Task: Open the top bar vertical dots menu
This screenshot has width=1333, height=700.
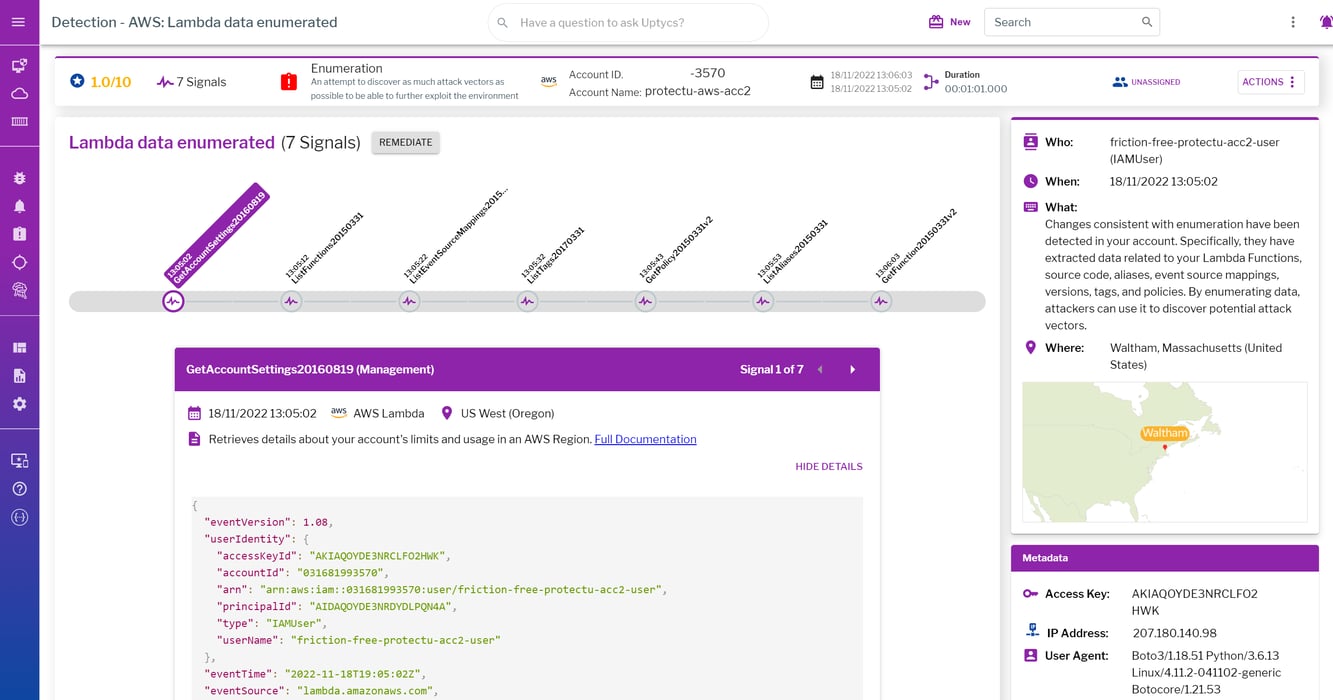Action: tap(1293, 22)
